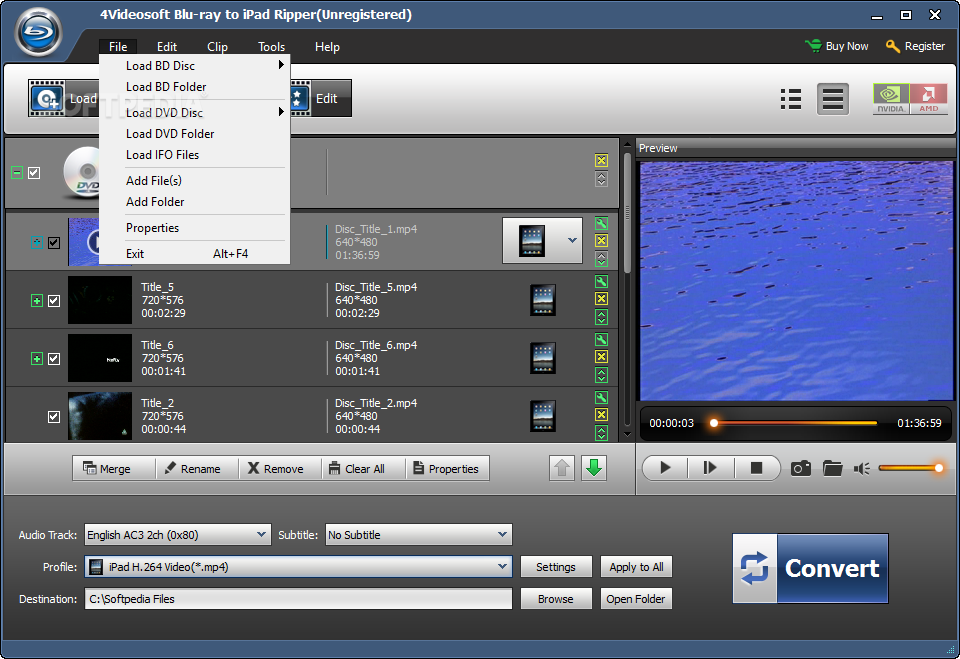Choose Load DVD Folder from File menu
Image resolution: width=960 pixels, height=659 pixels.
click(x=195, y=134)
